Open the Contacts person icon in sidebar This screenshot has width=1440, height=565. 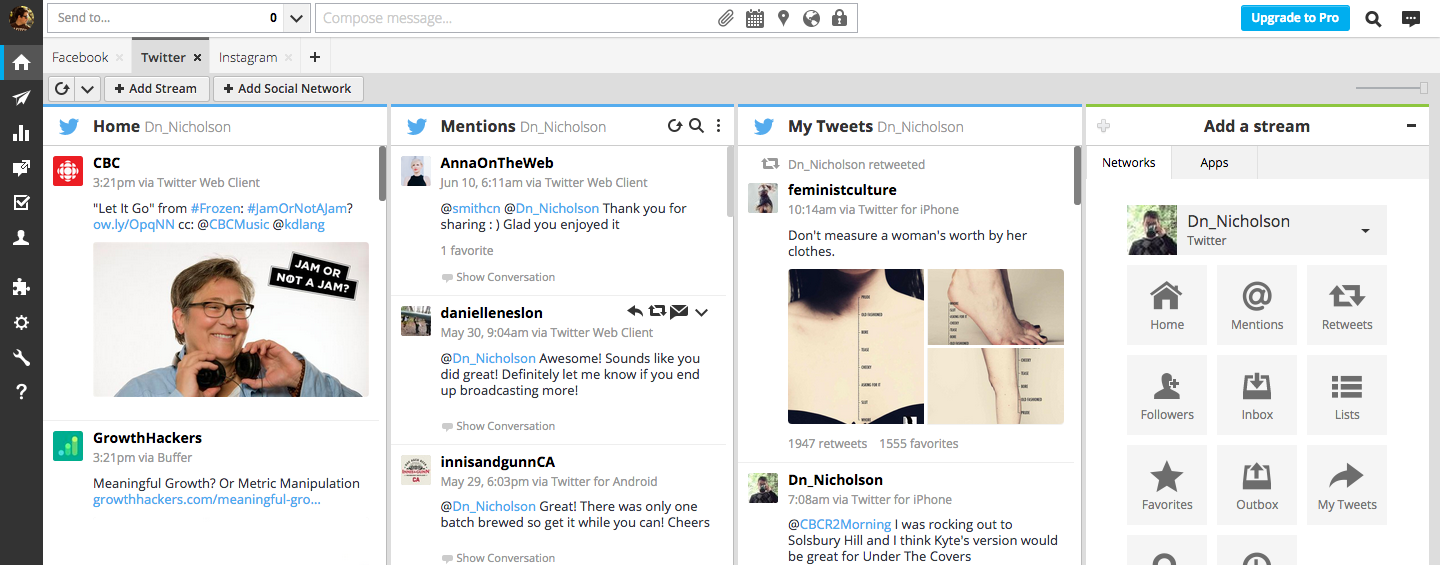[x=21, y=238]
